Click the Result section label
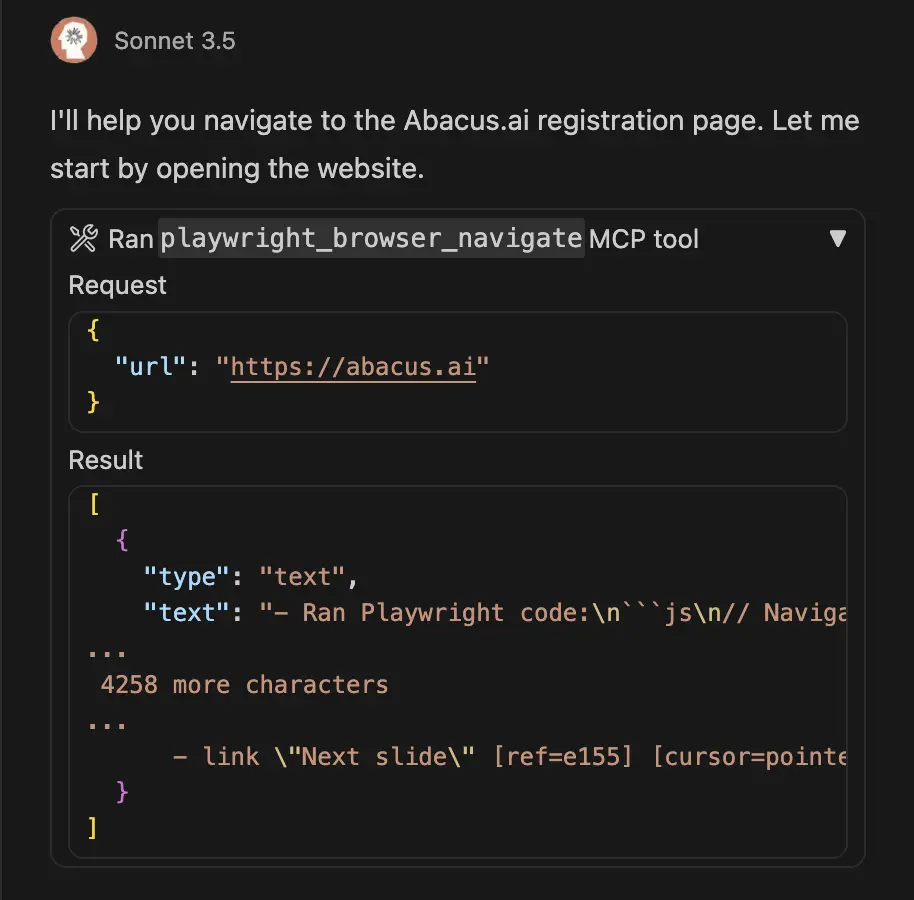 [106, 461]
